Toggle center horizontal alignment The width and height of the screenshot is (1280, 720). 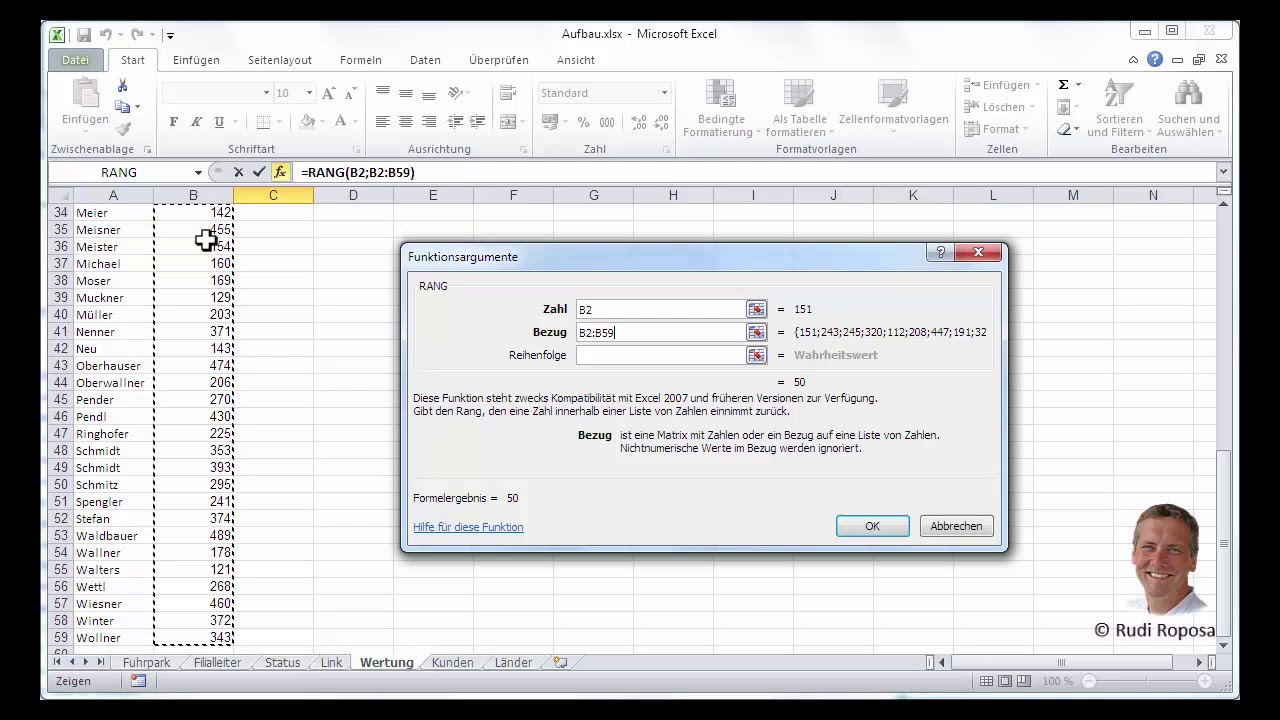405,122
